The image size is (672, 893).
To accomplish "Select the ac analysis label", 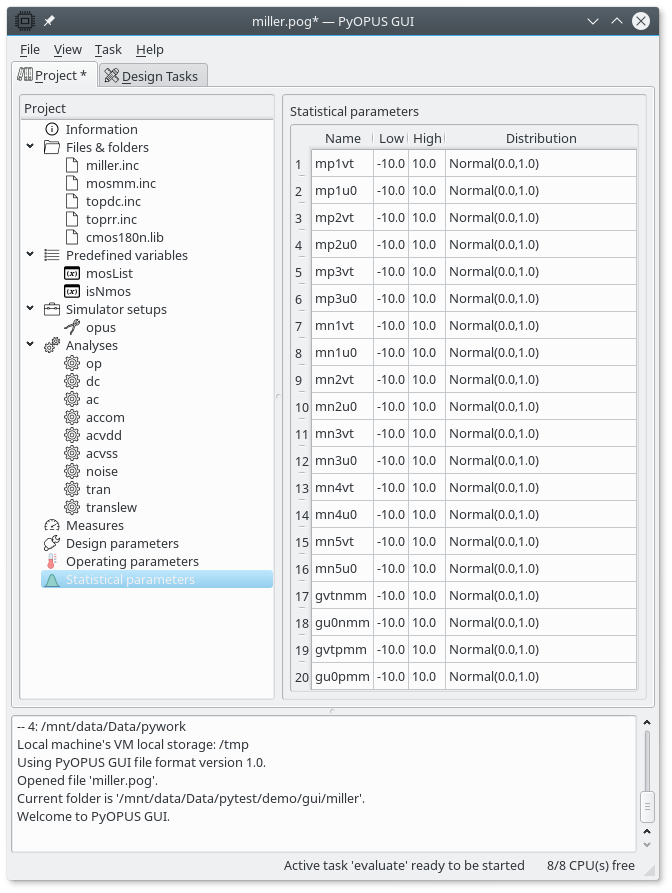I will point(92,400).
